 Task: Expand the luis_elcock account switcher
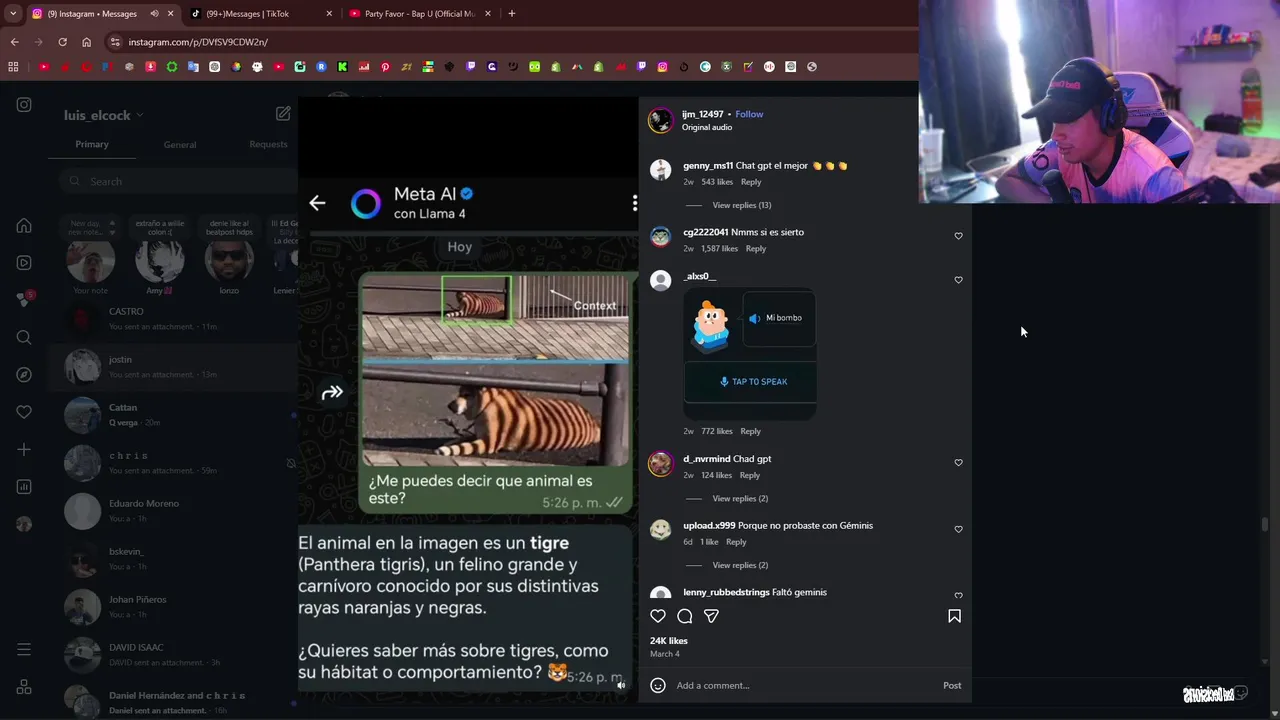(x=104, y=115)
